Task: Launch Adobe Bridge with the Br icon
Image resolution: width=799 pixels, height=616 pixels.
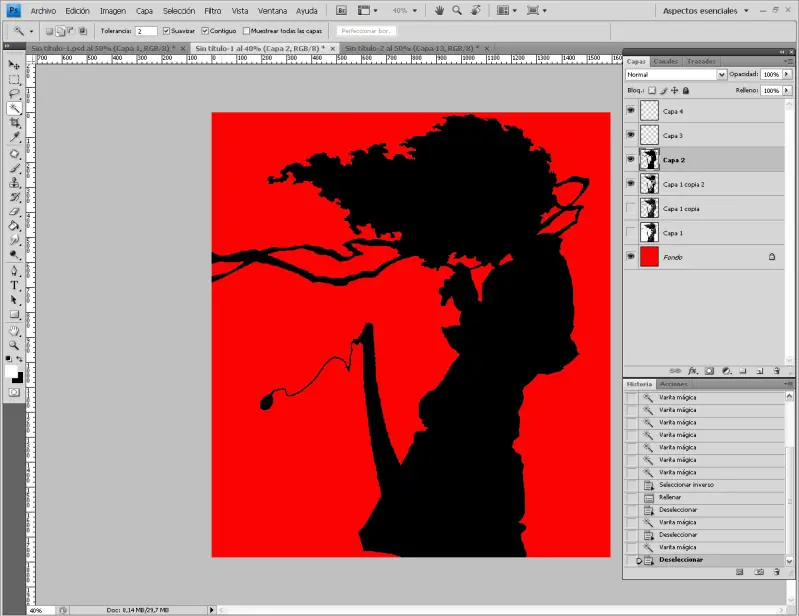Action: [341, 10]
